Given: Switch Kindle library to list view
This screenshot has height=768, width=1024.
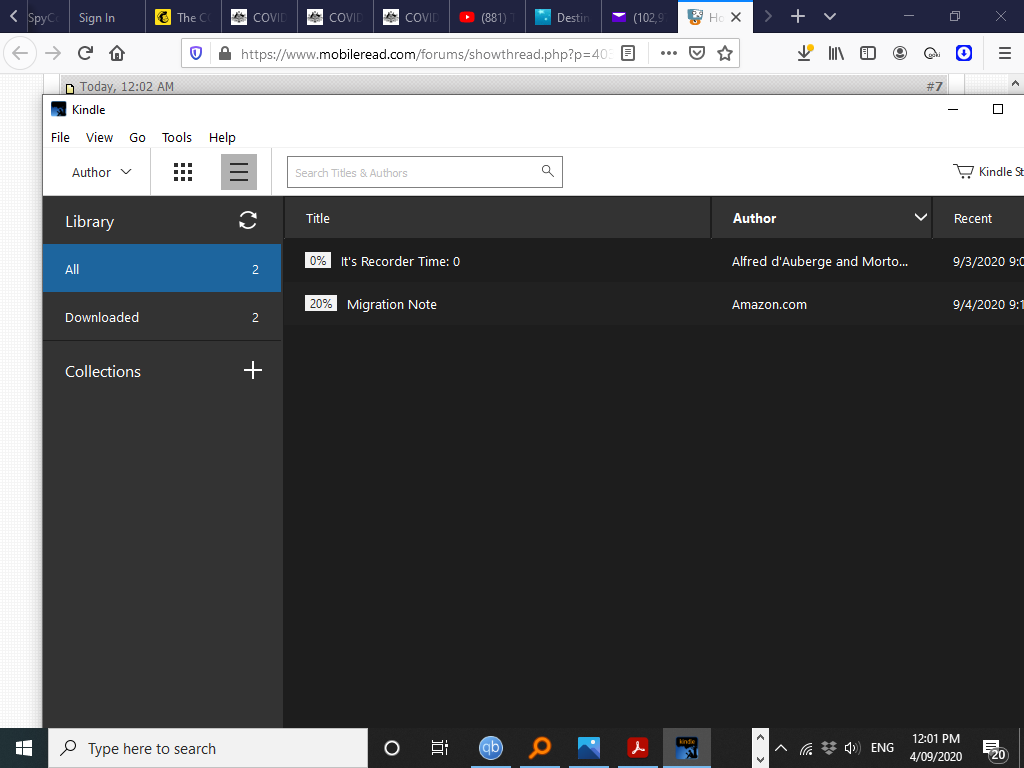Looking at the screenshot, I should click(238, 172).
